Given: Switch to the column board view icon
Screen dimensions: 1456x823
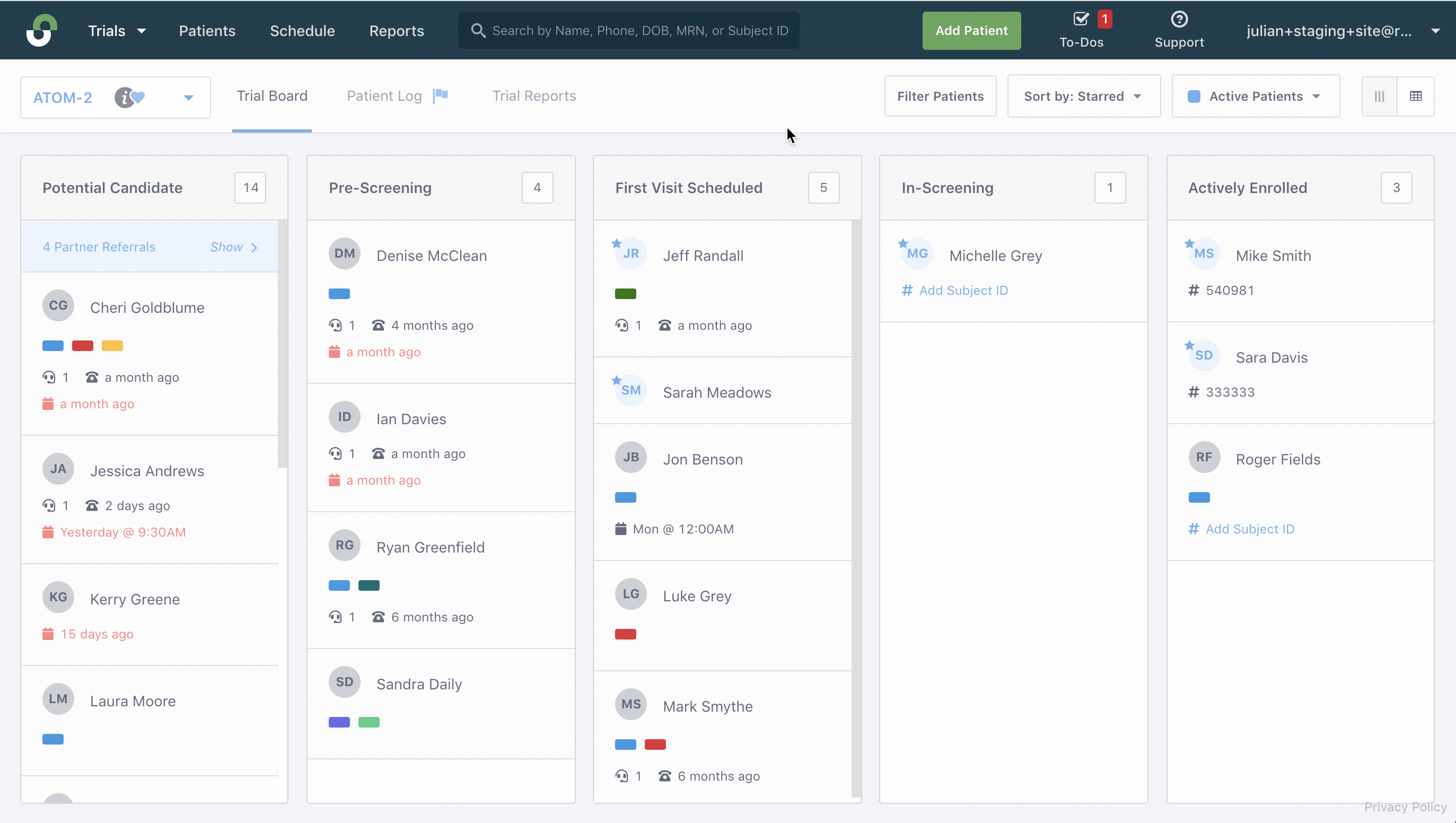Looking at the screenshot, I should point(1379,96).
